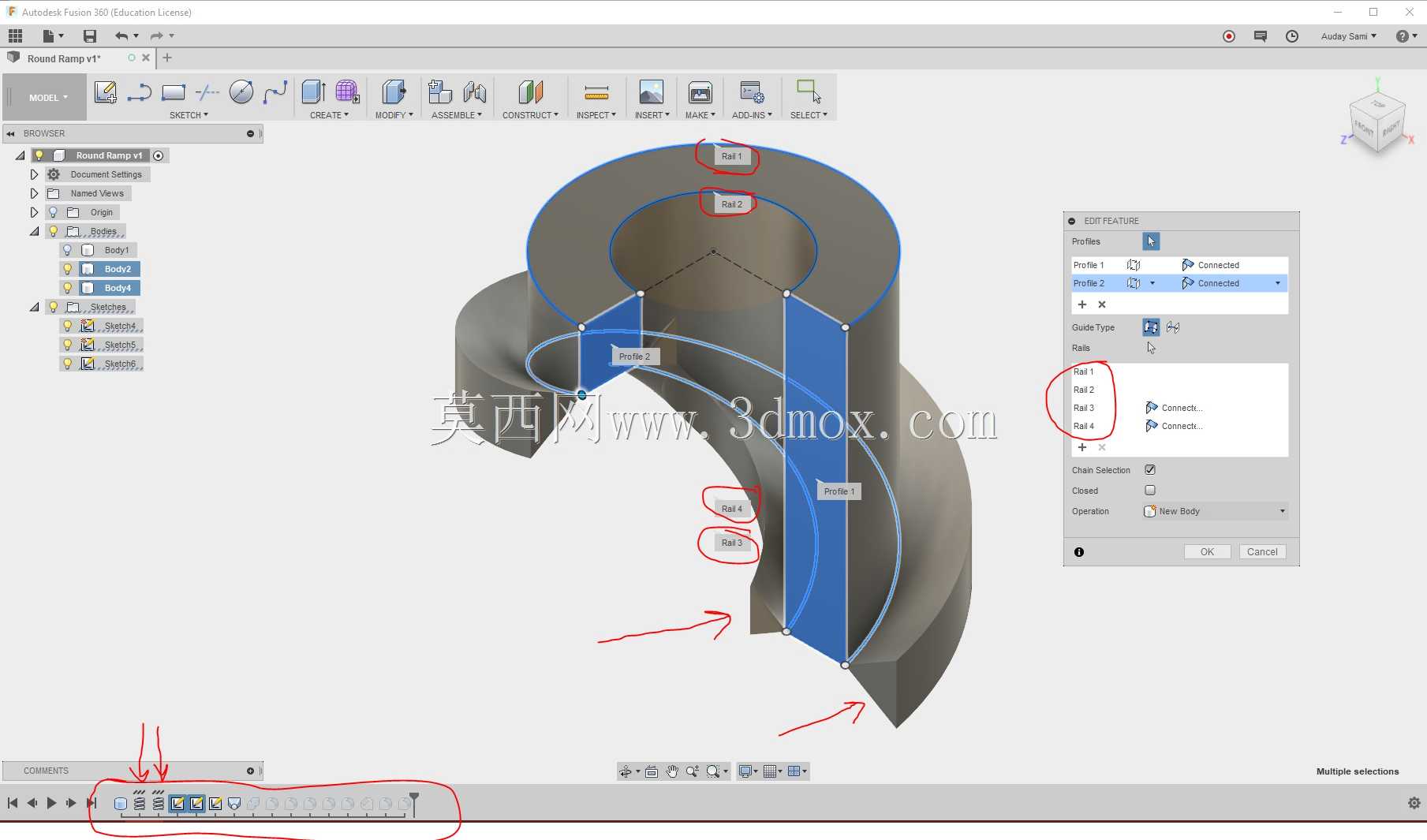Image resolution: width=1427 pixels, height=840 pixels.
Task: Expand the Document Settings node
Action: click(x=34, y=174)
